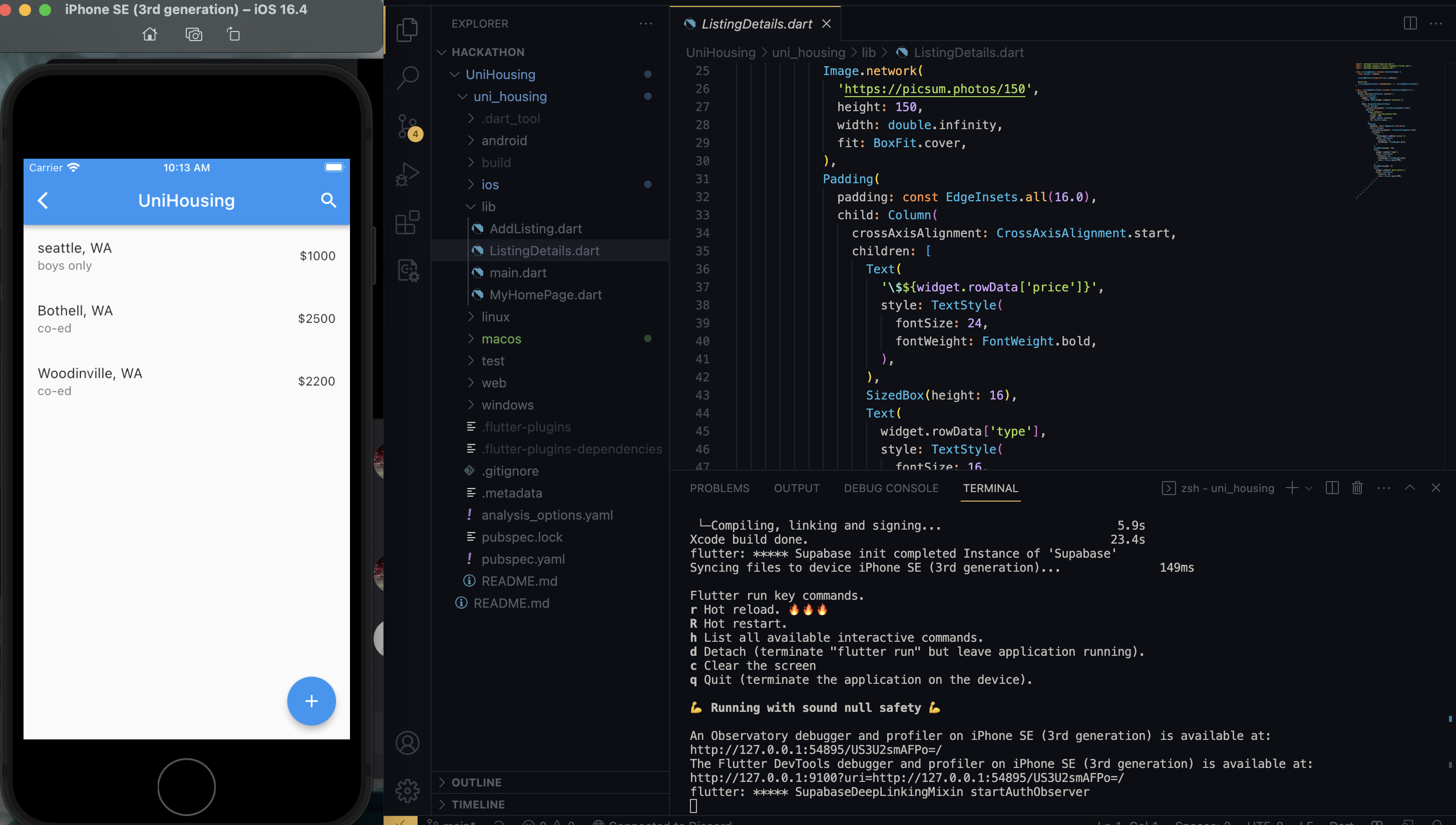Tap the search icon in UniHousing app bar
This screenshot has width=1456, height=825.
328,200
